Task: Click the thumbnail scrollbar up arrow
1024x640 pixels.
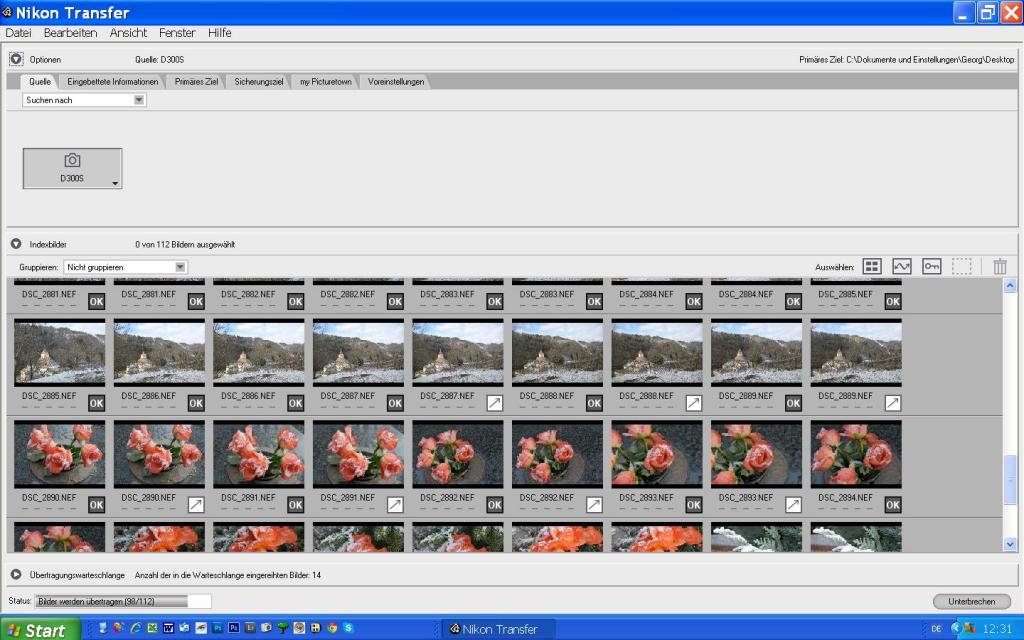Action: coord(1010,285)
